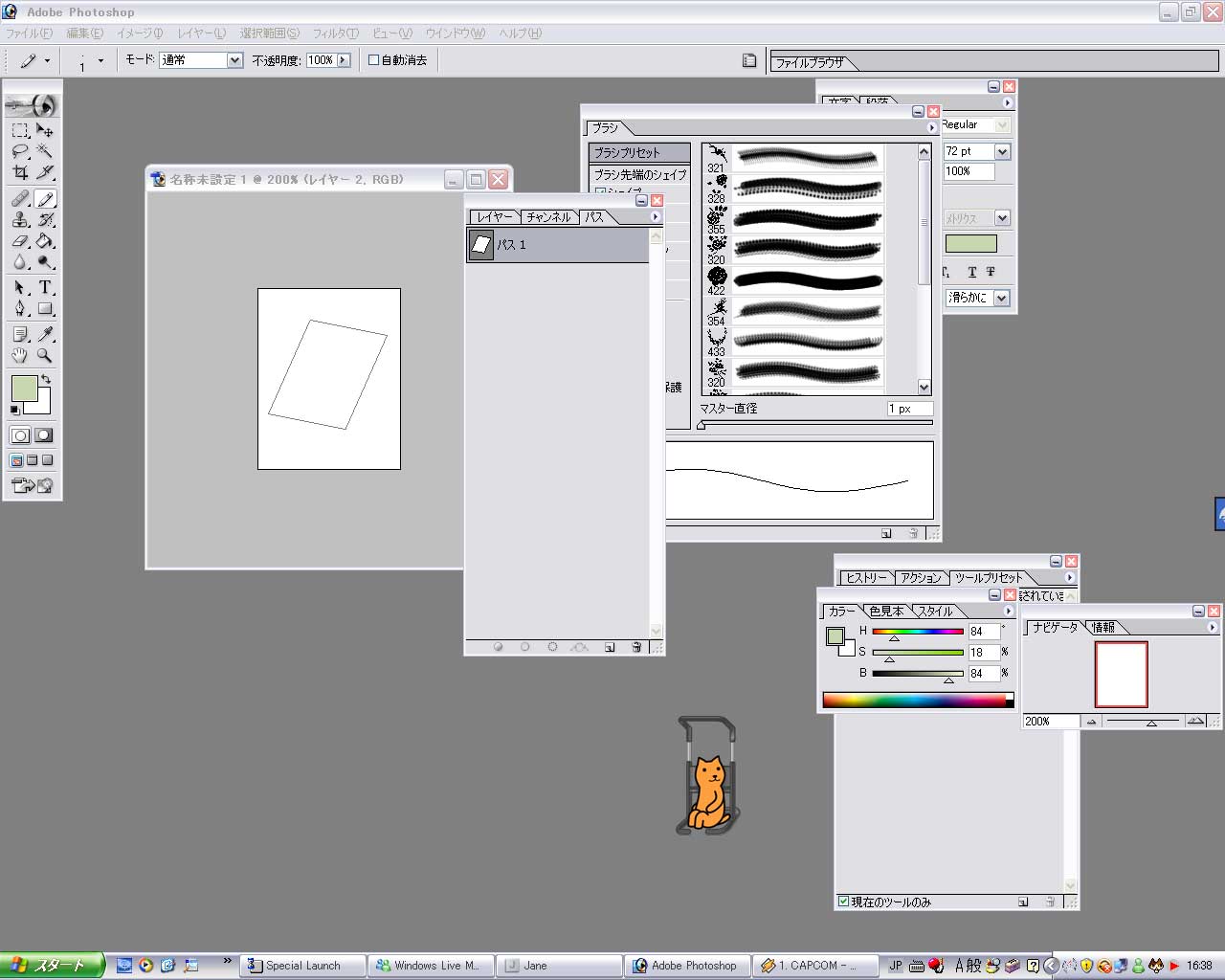
Task: Switch to full screen with menu bar
Action: [32, 460]
